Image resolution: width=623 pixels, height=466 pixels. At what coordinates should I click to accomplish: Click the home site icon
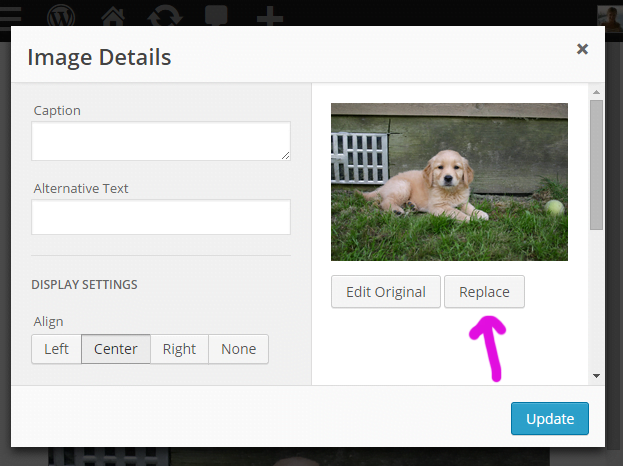pos(113,16)
